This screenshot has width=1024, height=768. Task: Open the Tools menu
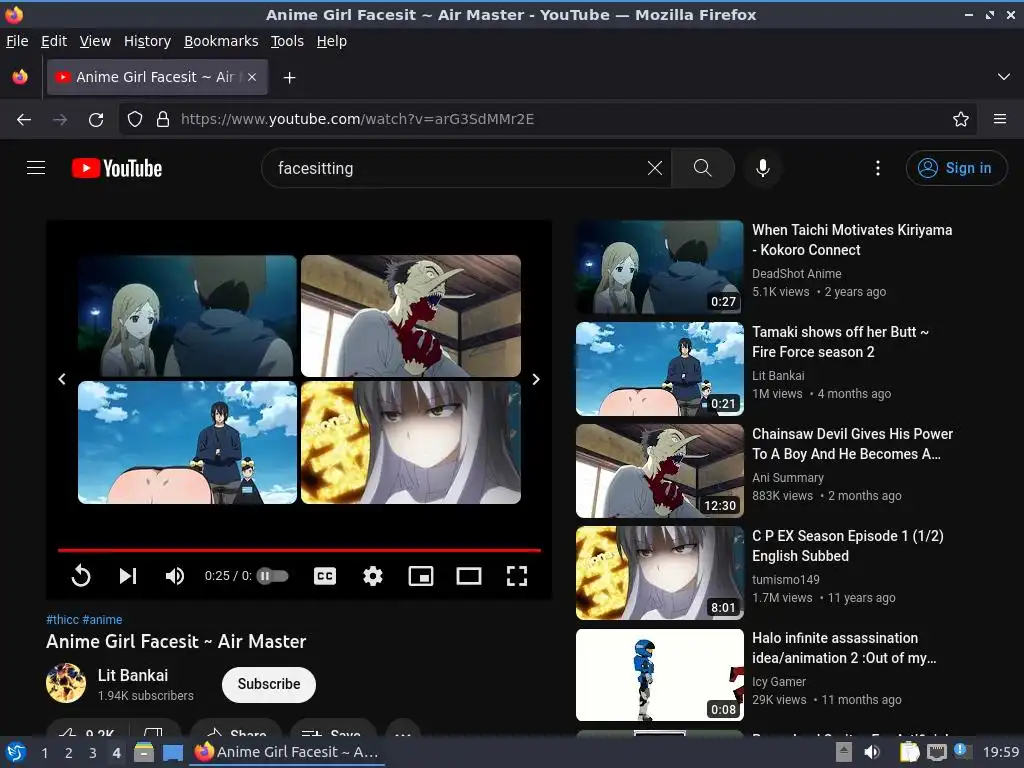click(x=287, y=41)
